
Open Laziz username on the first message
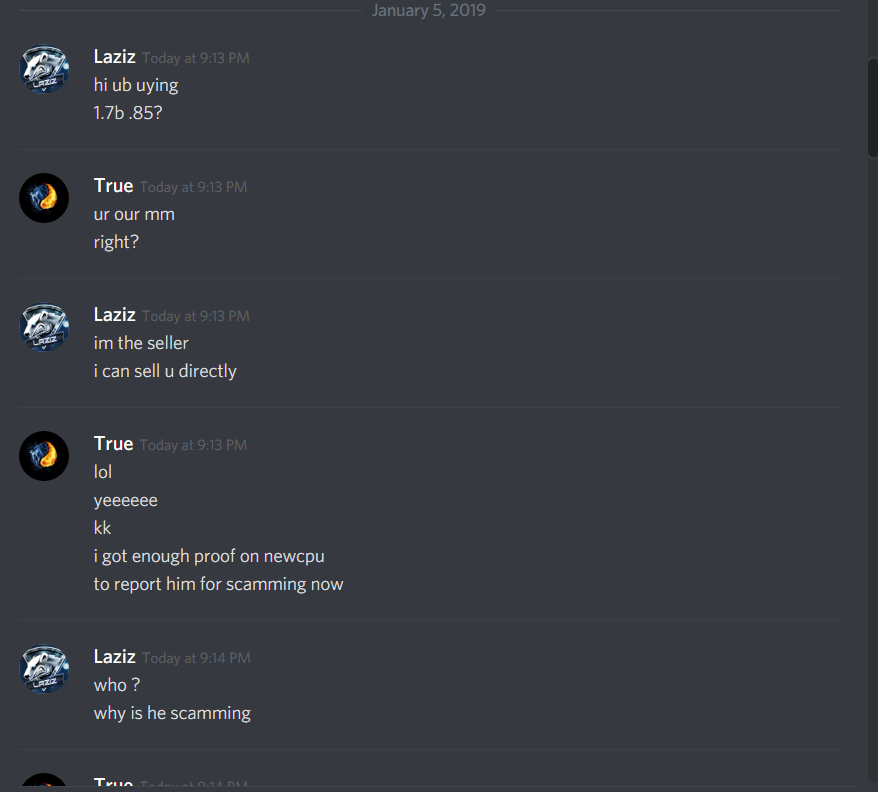click(x=115, y=57)
